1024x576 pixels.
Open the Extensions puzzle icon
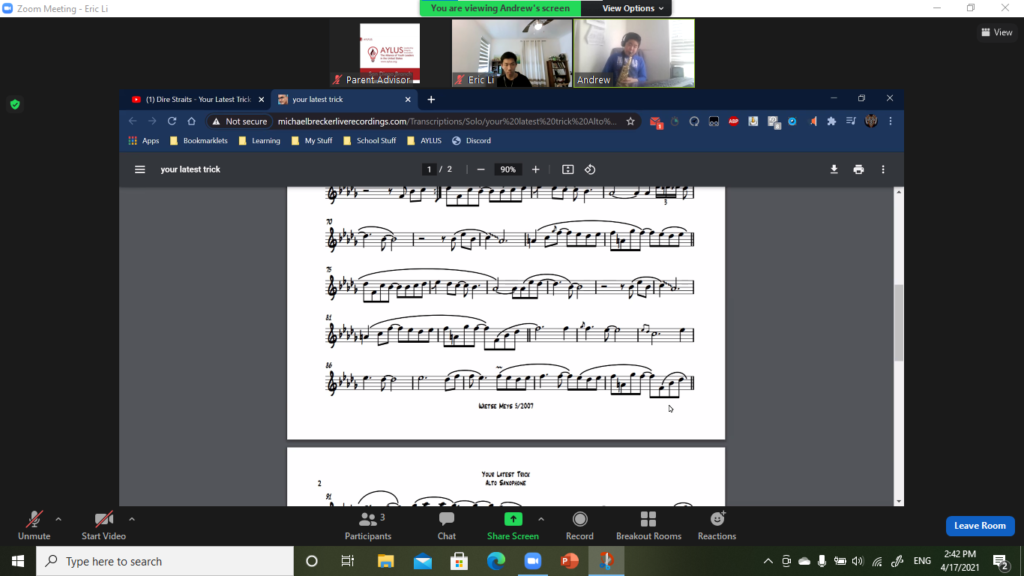pyautogui.click(x=831, y=121)
